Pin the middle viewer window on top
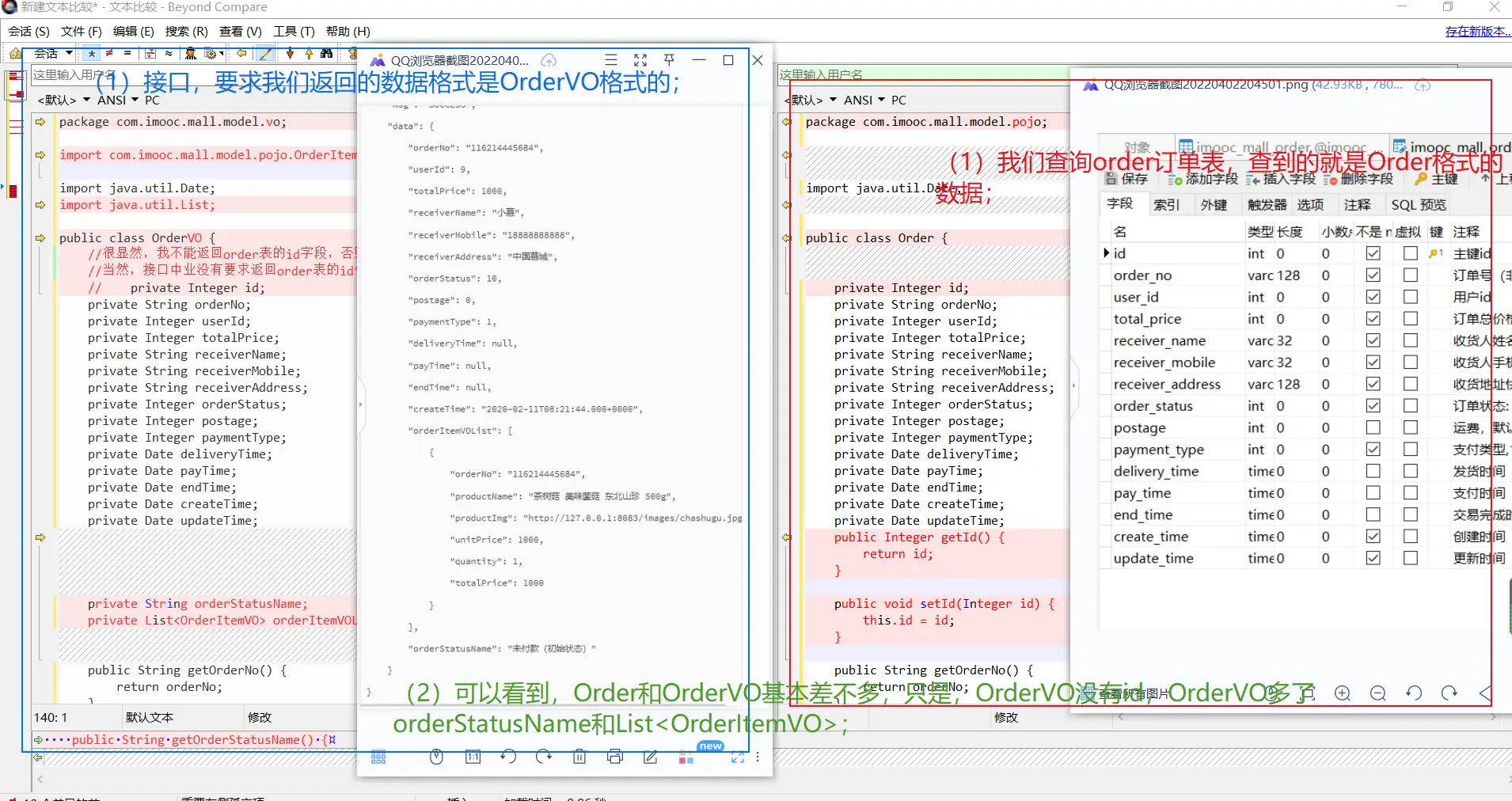 coord(669,60)
